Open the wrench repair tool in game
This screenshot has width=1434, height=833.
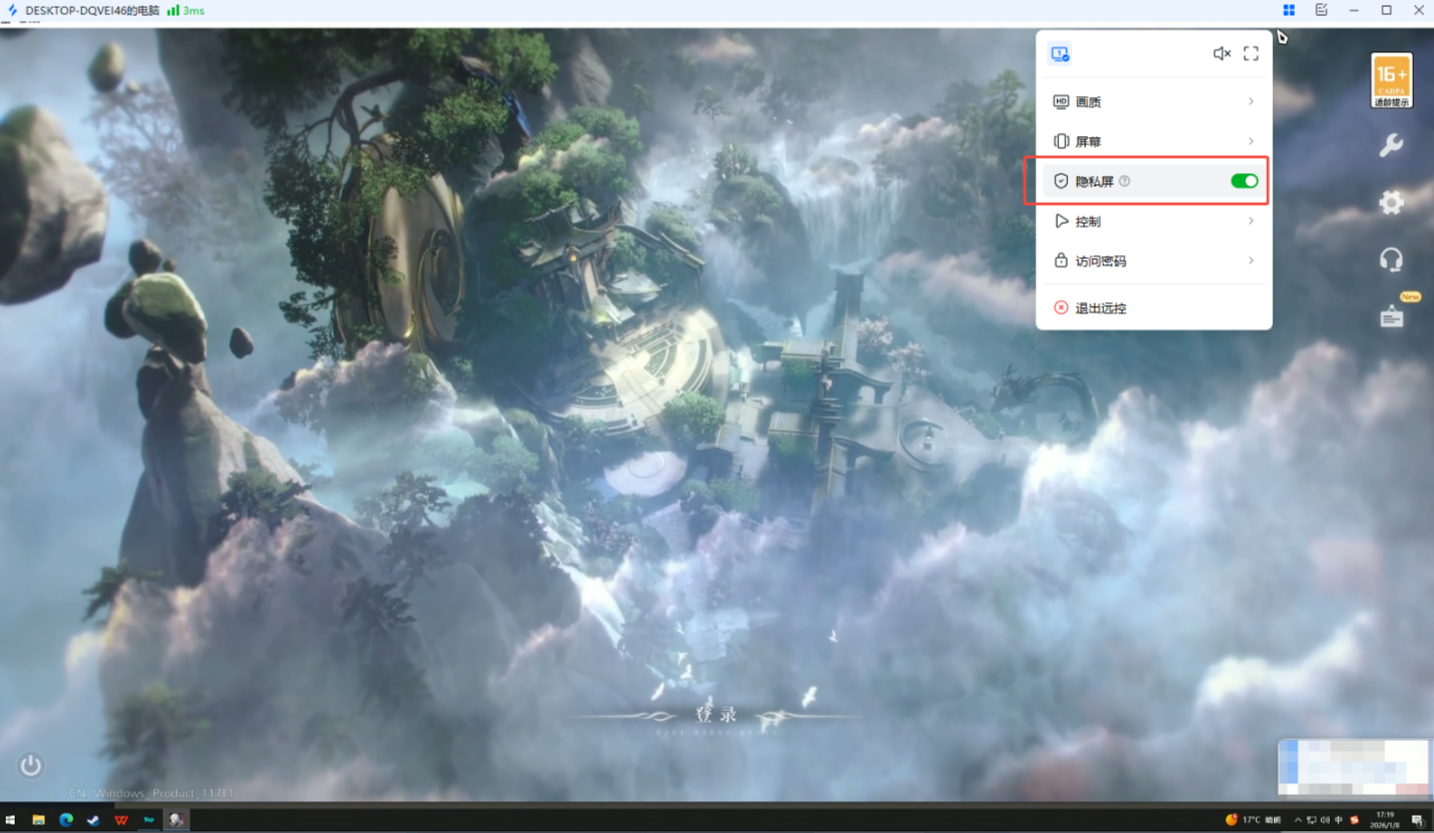1391,145
